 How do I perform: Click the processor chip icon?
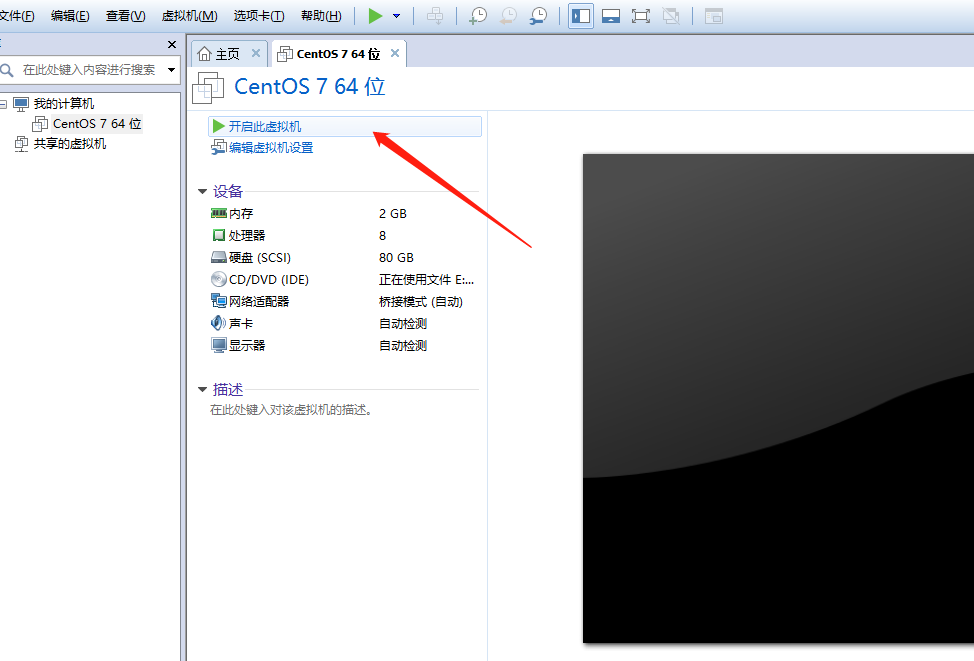(219, 235)
